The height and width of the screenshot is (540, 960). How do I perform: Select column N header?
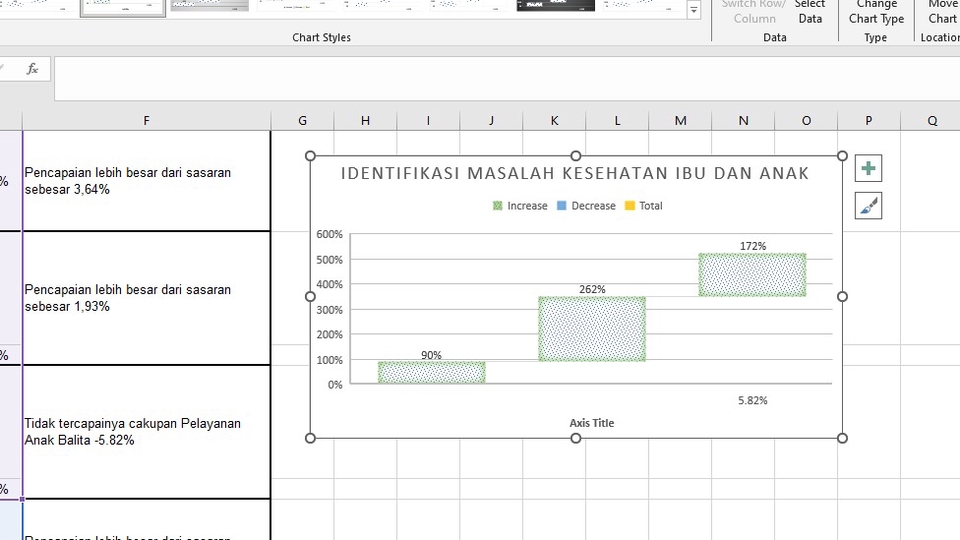[x=743, y=121]
